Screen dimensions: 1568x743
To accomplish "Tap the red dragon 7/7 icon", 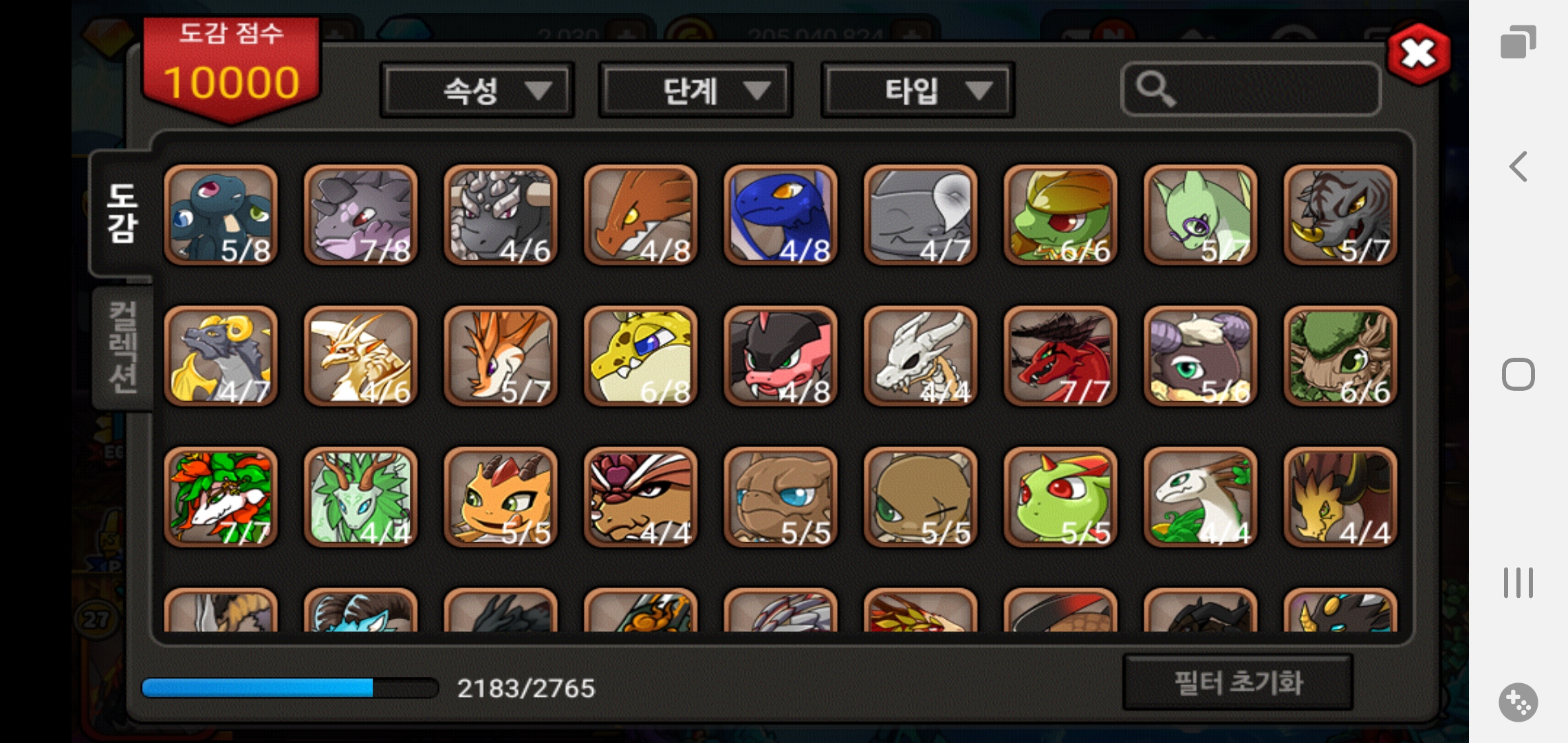I will point(1060,356).
